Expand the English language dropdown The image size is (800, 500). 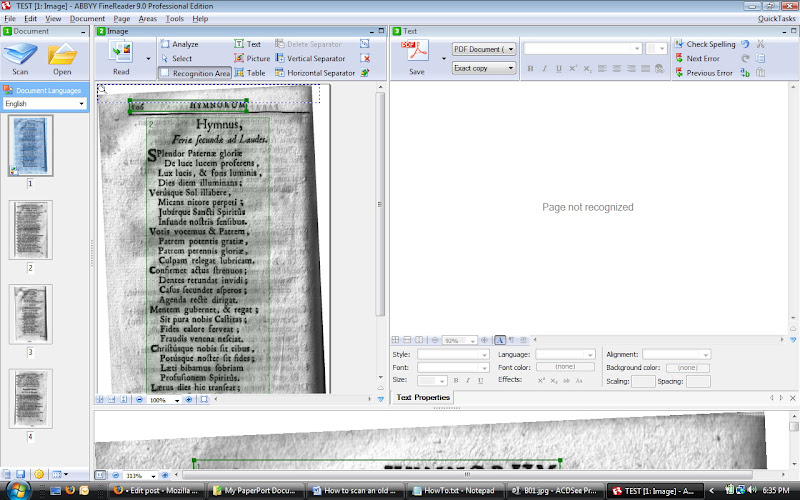pos(81,104)
